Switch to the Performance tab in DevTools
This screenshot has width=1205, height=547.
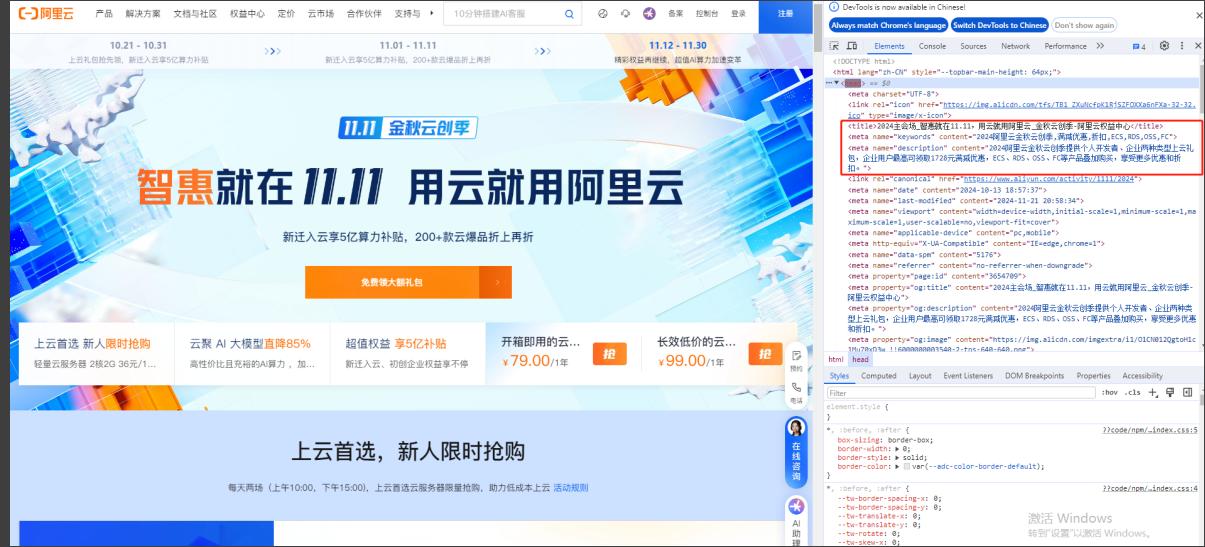1065,46
